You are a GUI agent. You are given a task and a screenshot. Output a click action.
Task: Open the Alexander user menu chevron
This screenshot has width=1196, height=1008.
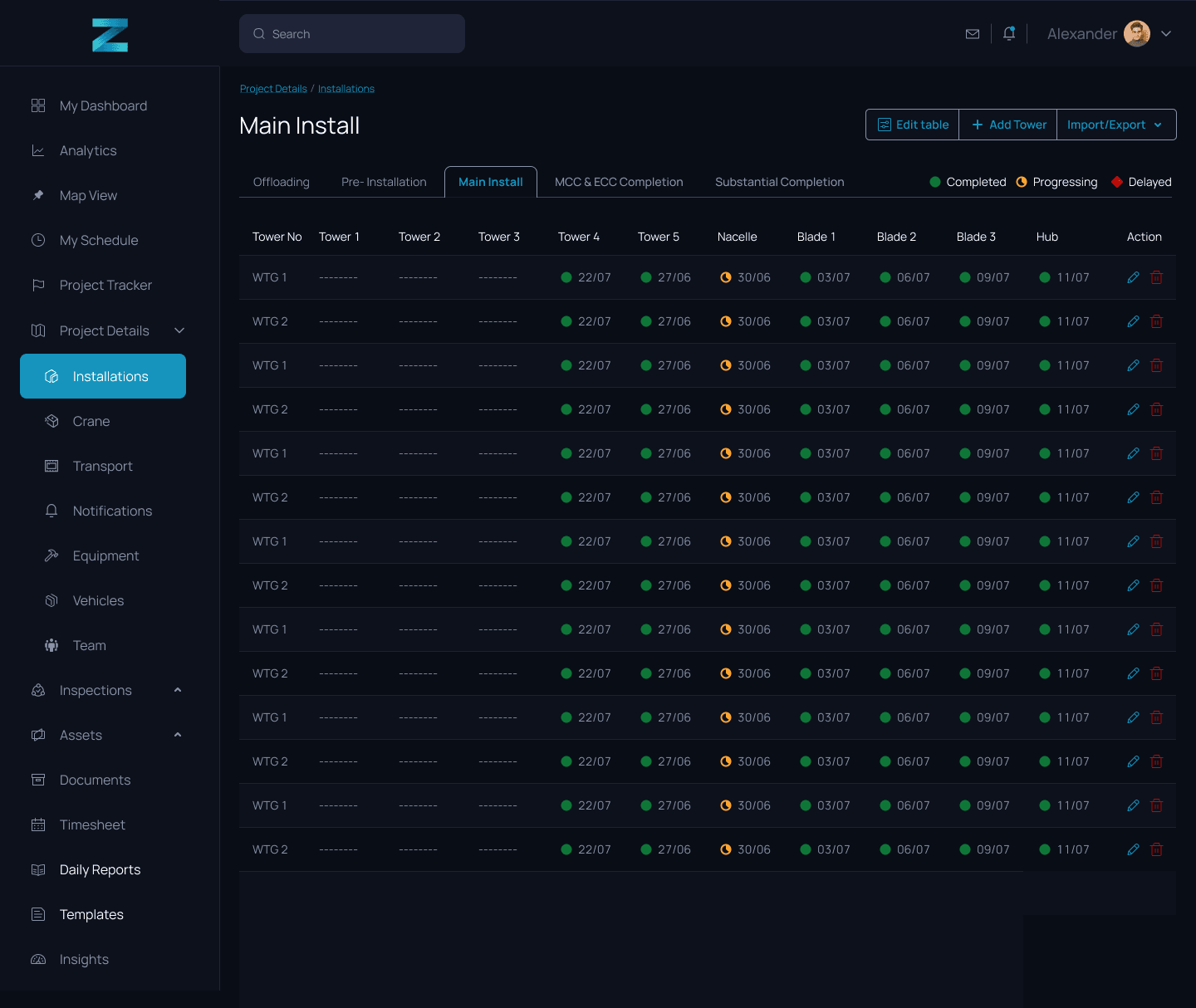[1166, 34]
